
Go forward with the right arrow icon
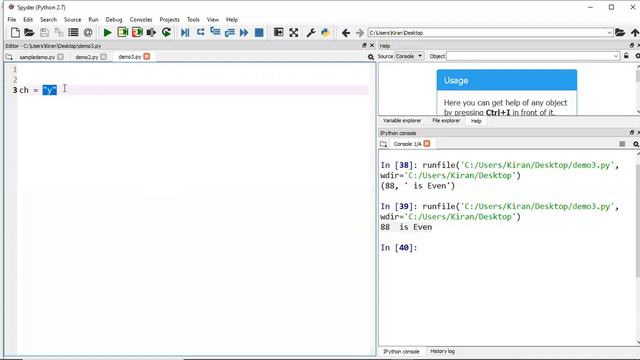point(360,33)
